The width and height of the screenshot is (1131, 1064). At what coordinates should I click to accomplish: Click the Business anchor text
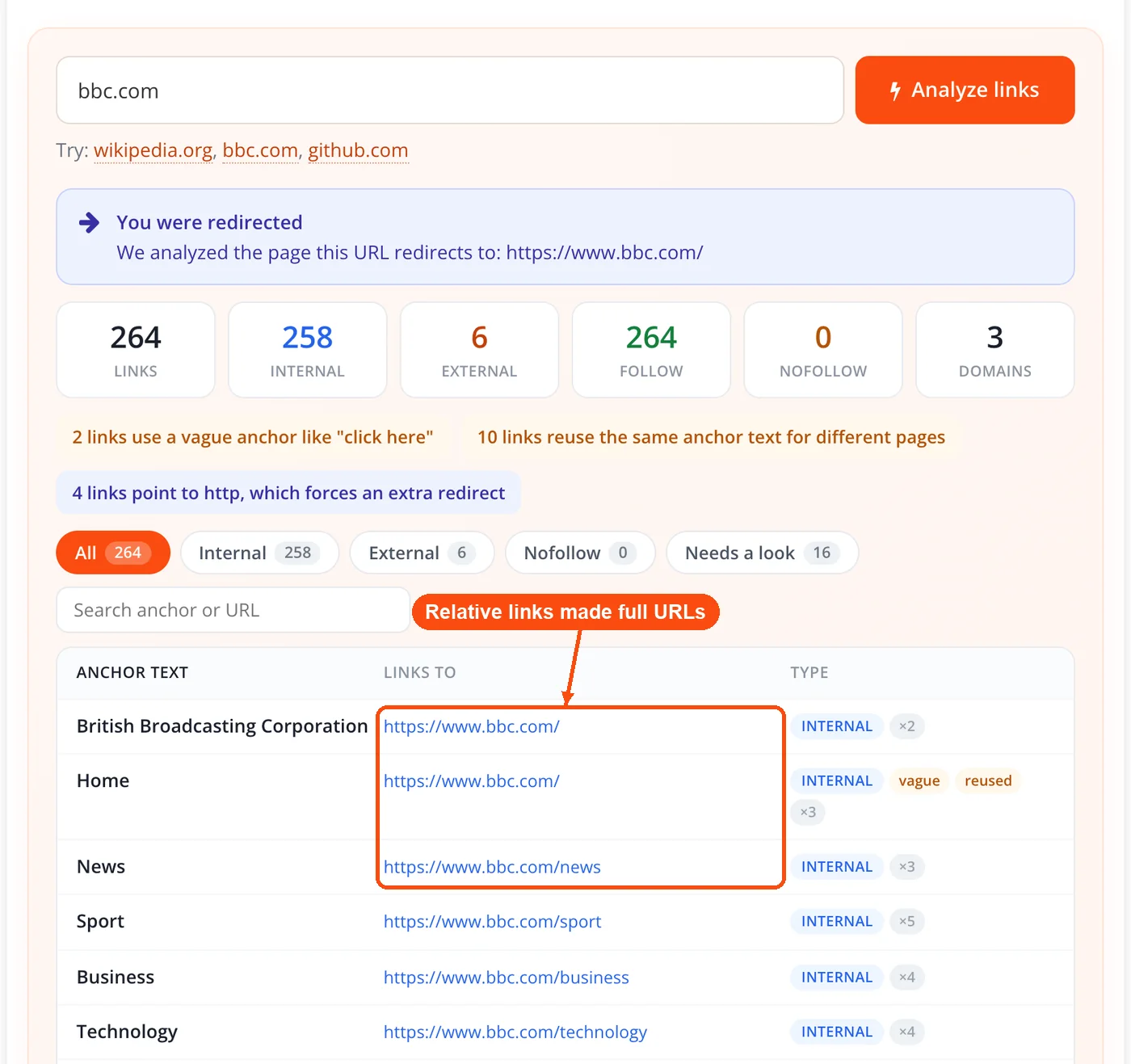(116, 977)
